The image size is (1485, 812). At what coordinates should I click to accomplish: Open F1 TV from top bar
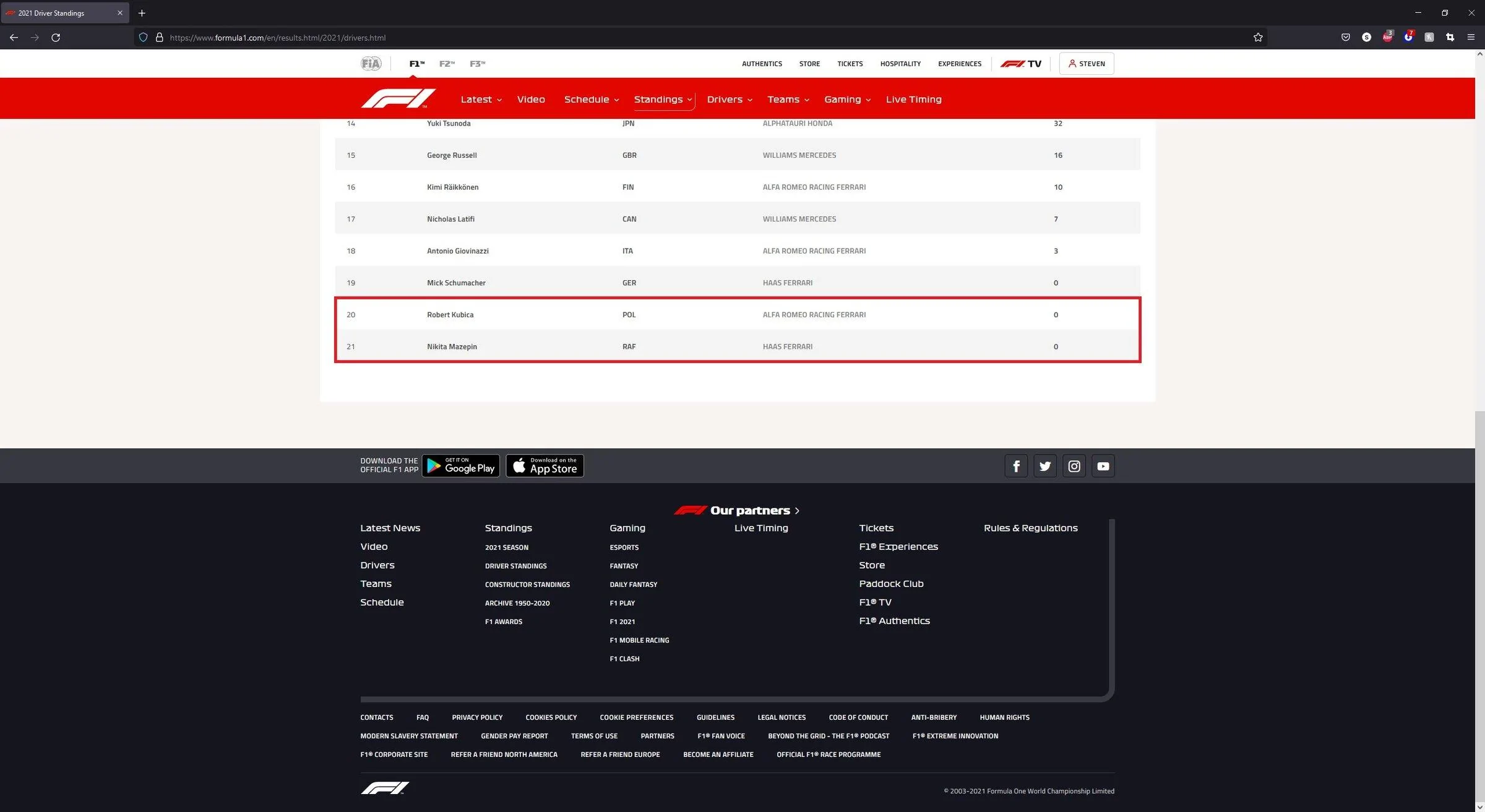(1021, 64)
